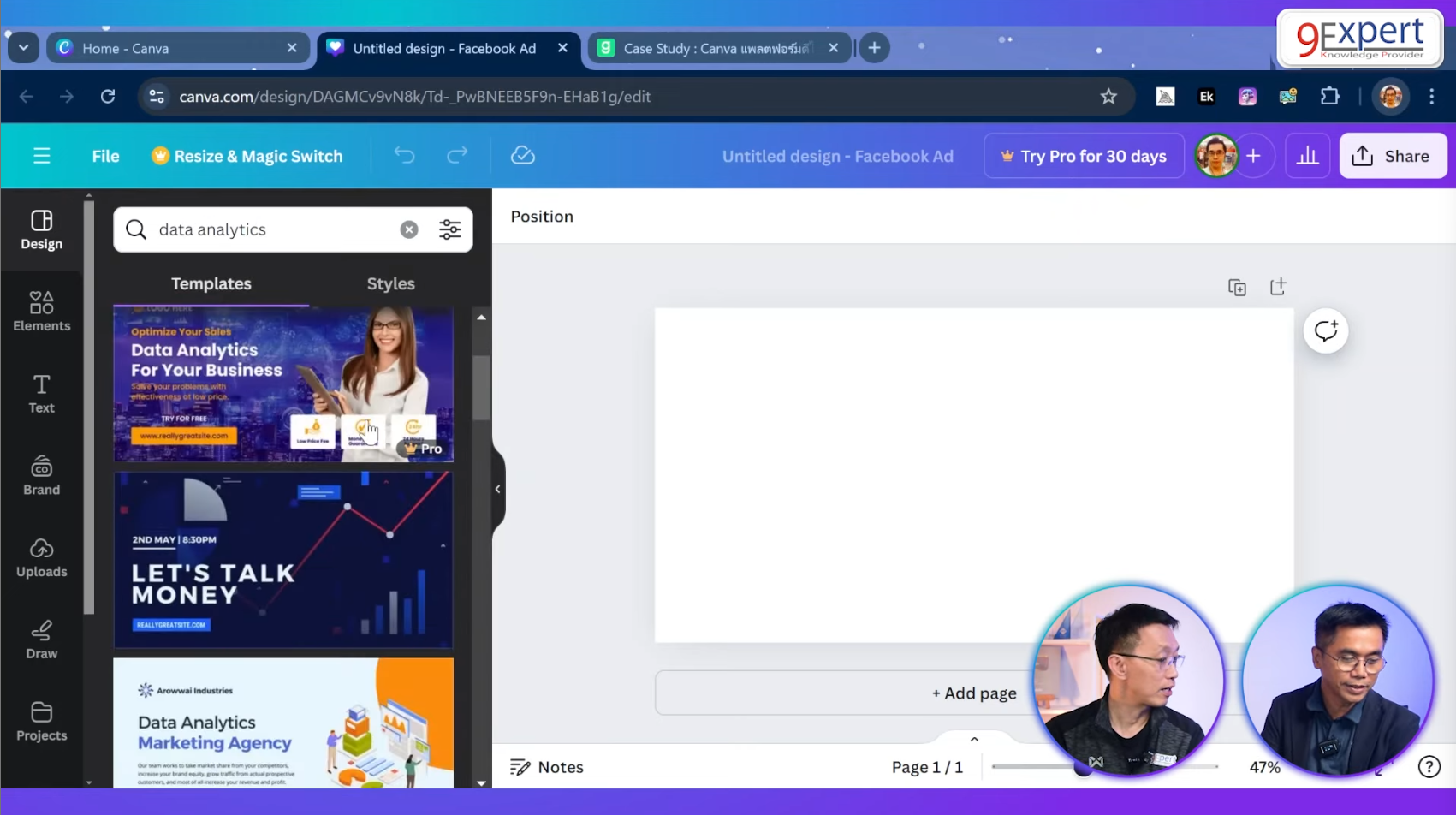Click Try Pro for 30 days
Screen dimensions: 1456x815
pos(1083,156)
